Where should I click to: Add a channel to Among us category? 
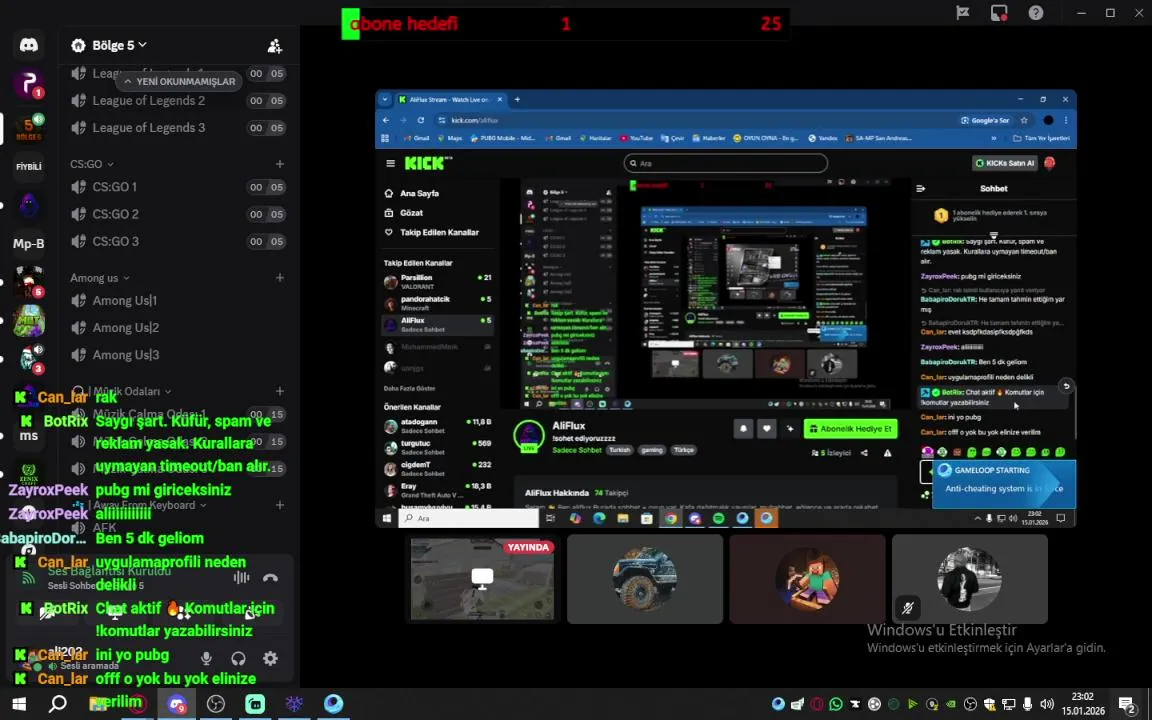[280, 278]
